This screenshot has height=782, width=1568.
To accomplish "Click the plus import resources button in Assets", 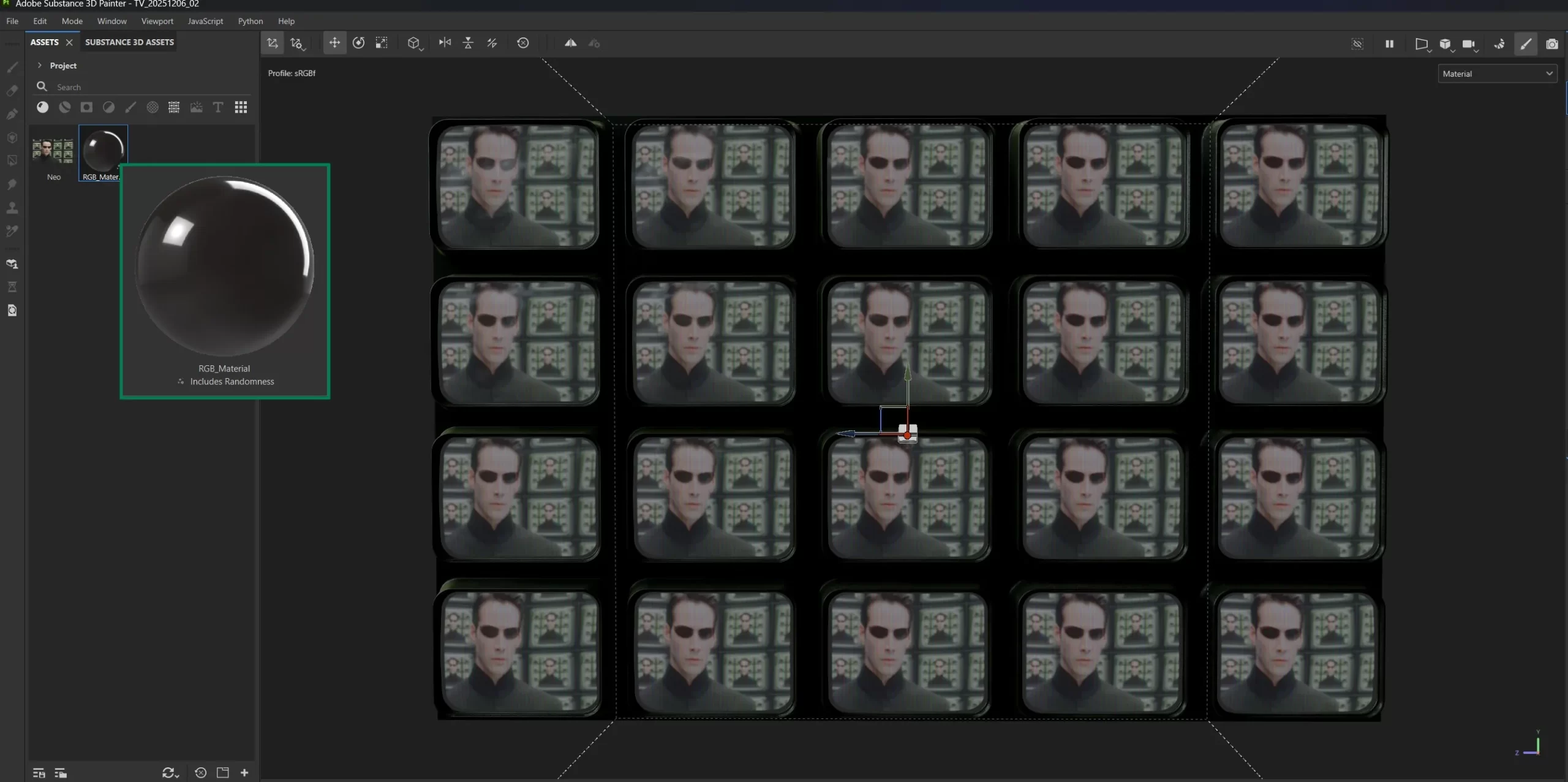I will (244, 772).
